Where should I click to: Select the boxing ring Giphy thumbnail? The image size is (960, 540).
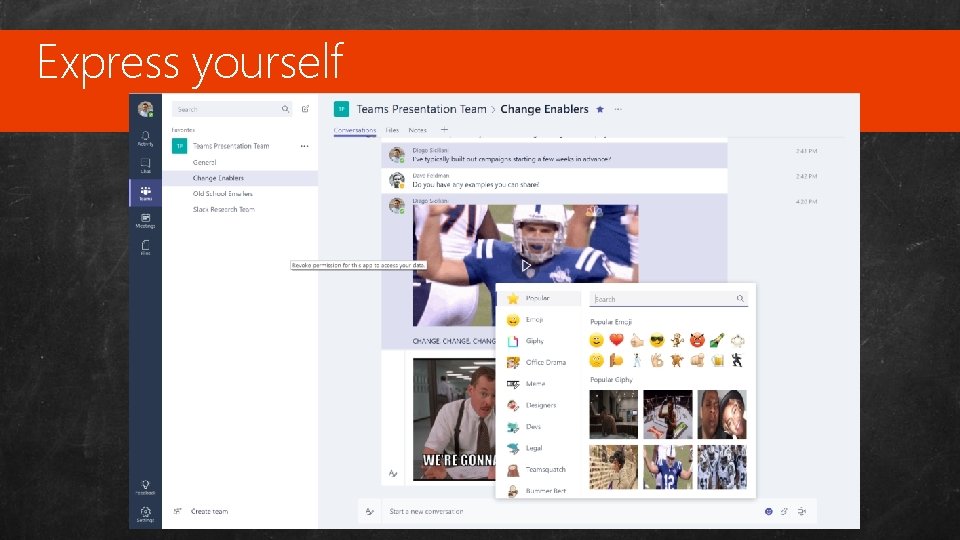pos(668,414)
